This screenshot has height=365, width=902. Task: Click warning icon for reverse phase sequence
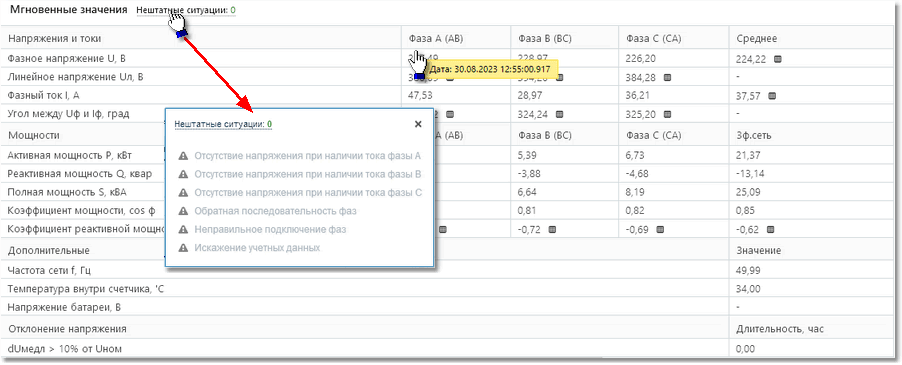click(184, 211)
